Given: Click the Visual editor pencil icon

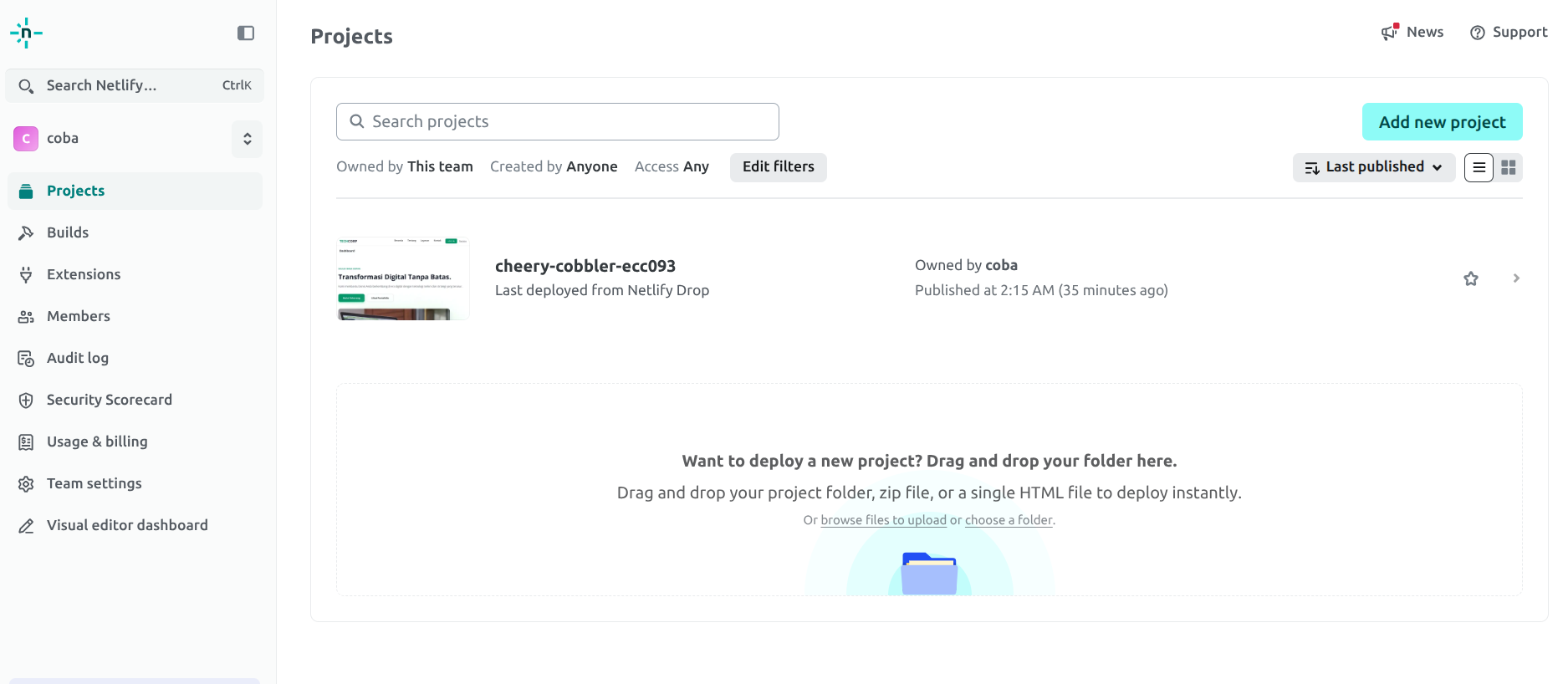Looking at the screenshot, I should (x=26, y=526).
